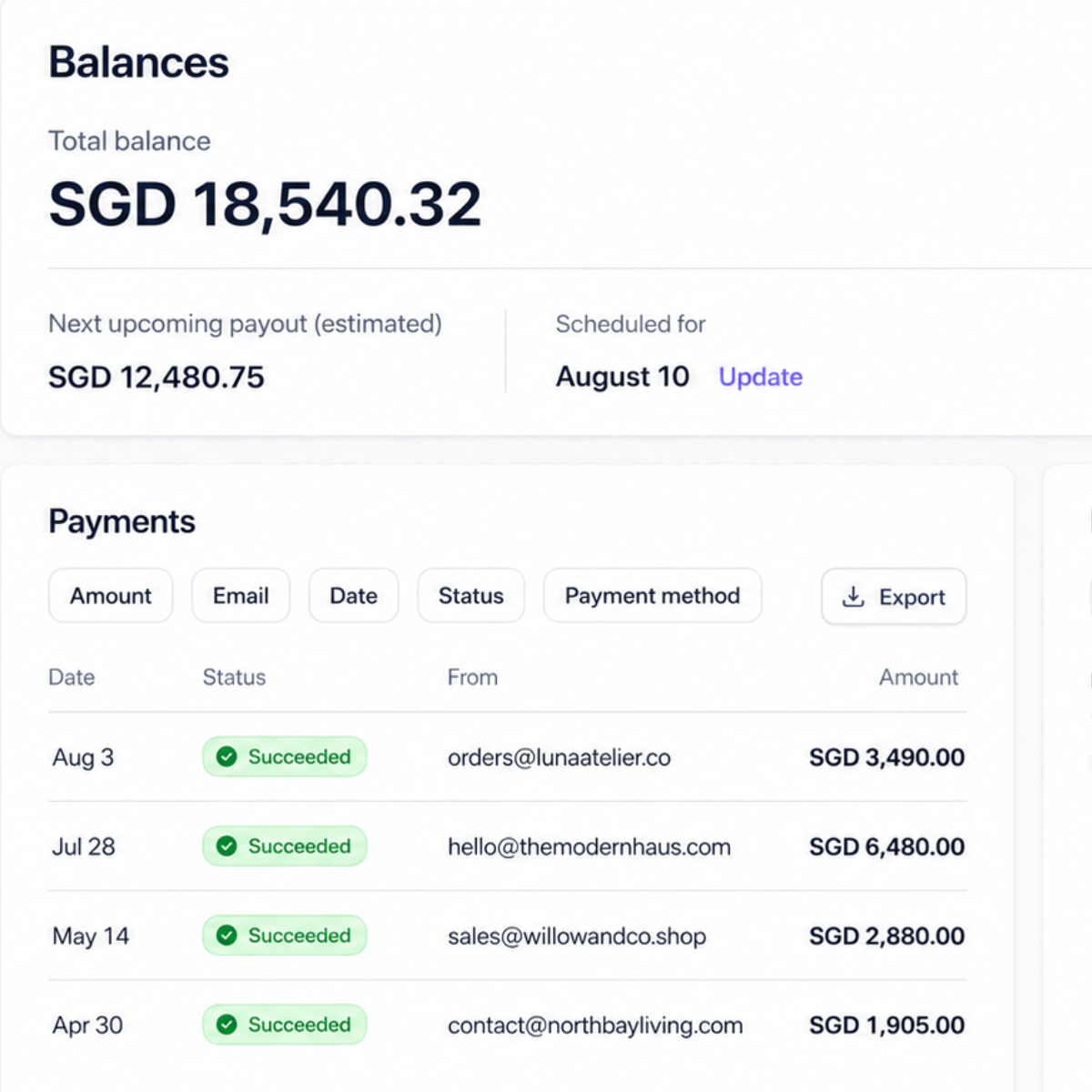Open the Date filter chip

[353, 595]
